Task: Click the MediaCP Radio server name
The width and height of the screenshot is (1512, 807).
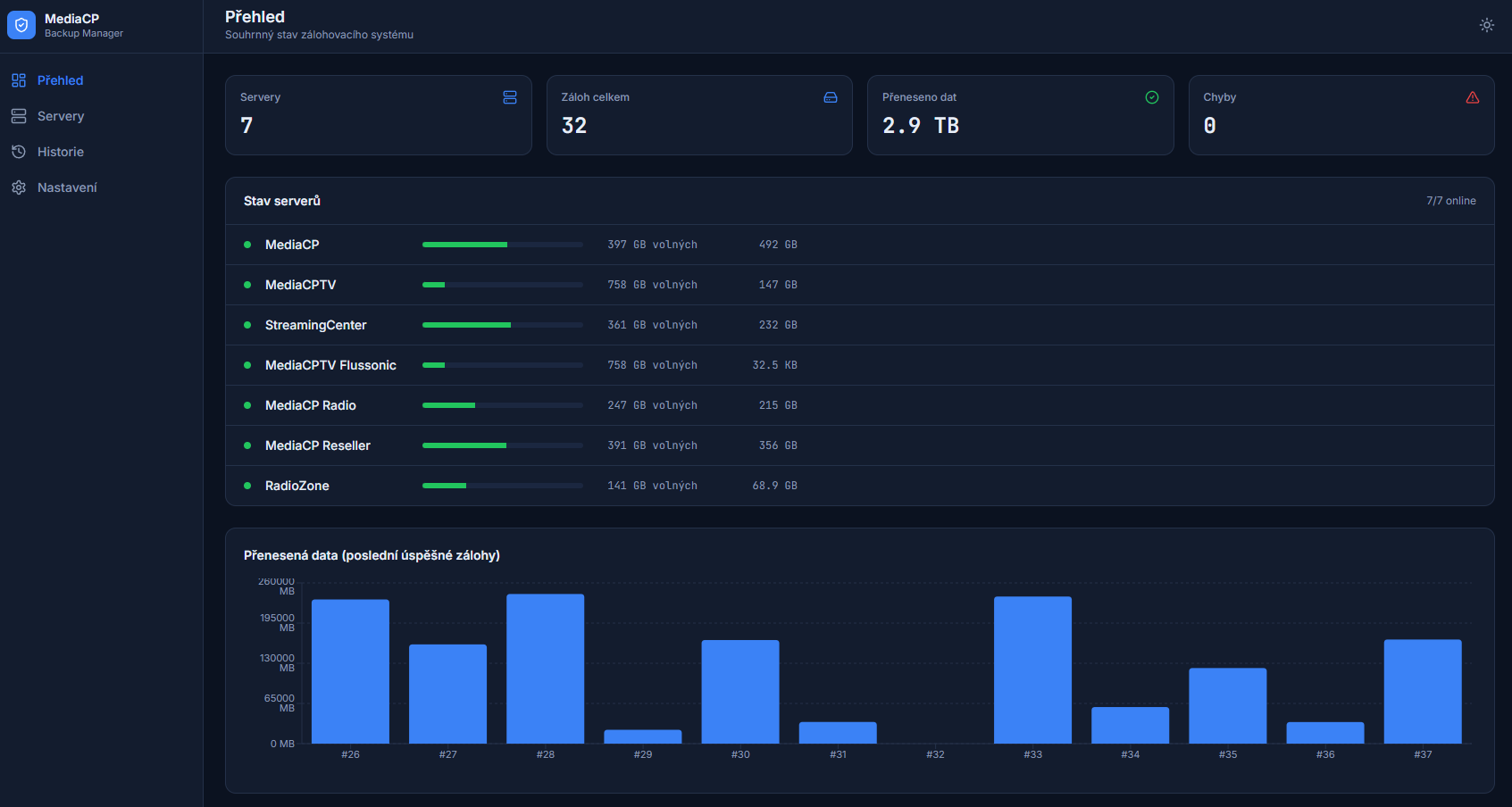Action: (x=311, y=405)
